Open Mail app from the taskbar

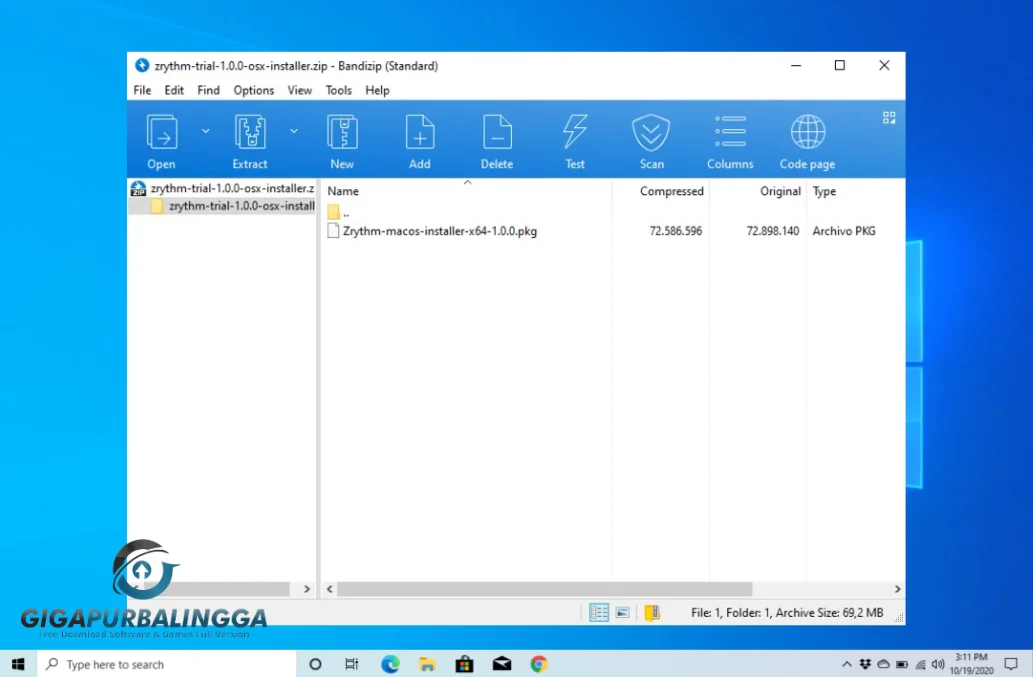pyautogui.click(x=502, y=664)
